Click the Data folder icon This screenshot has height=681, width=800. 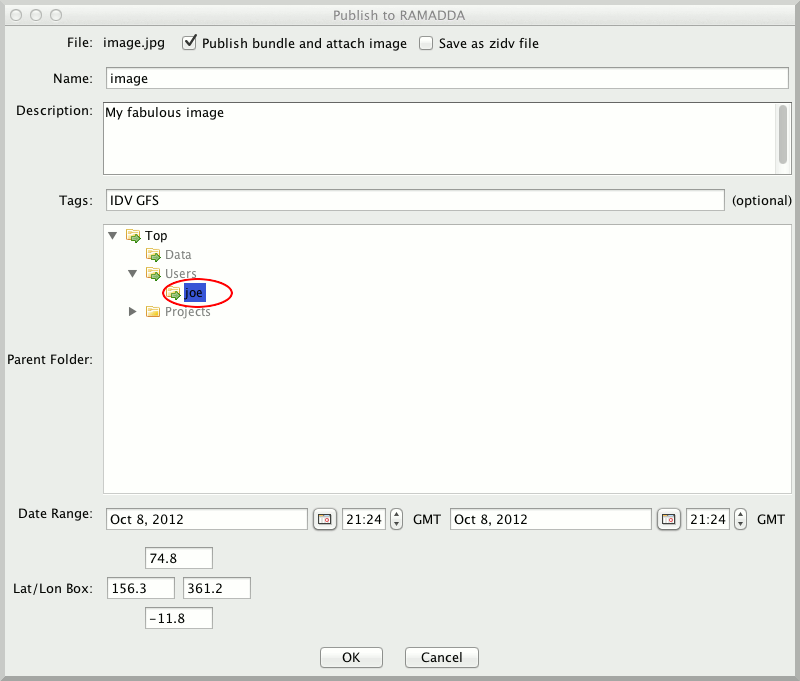pyautogui.click(x=153, y=255)
